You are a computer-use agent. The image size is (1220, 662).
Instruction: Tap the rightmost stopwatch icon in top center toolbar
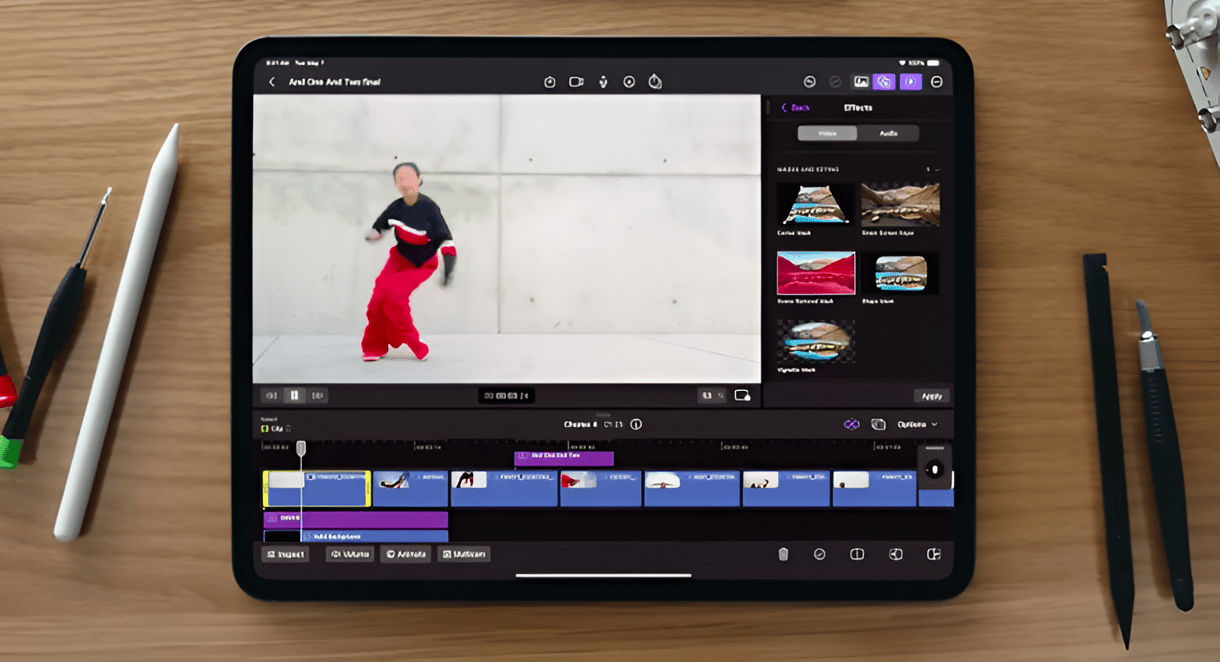[x=655, y=82]
